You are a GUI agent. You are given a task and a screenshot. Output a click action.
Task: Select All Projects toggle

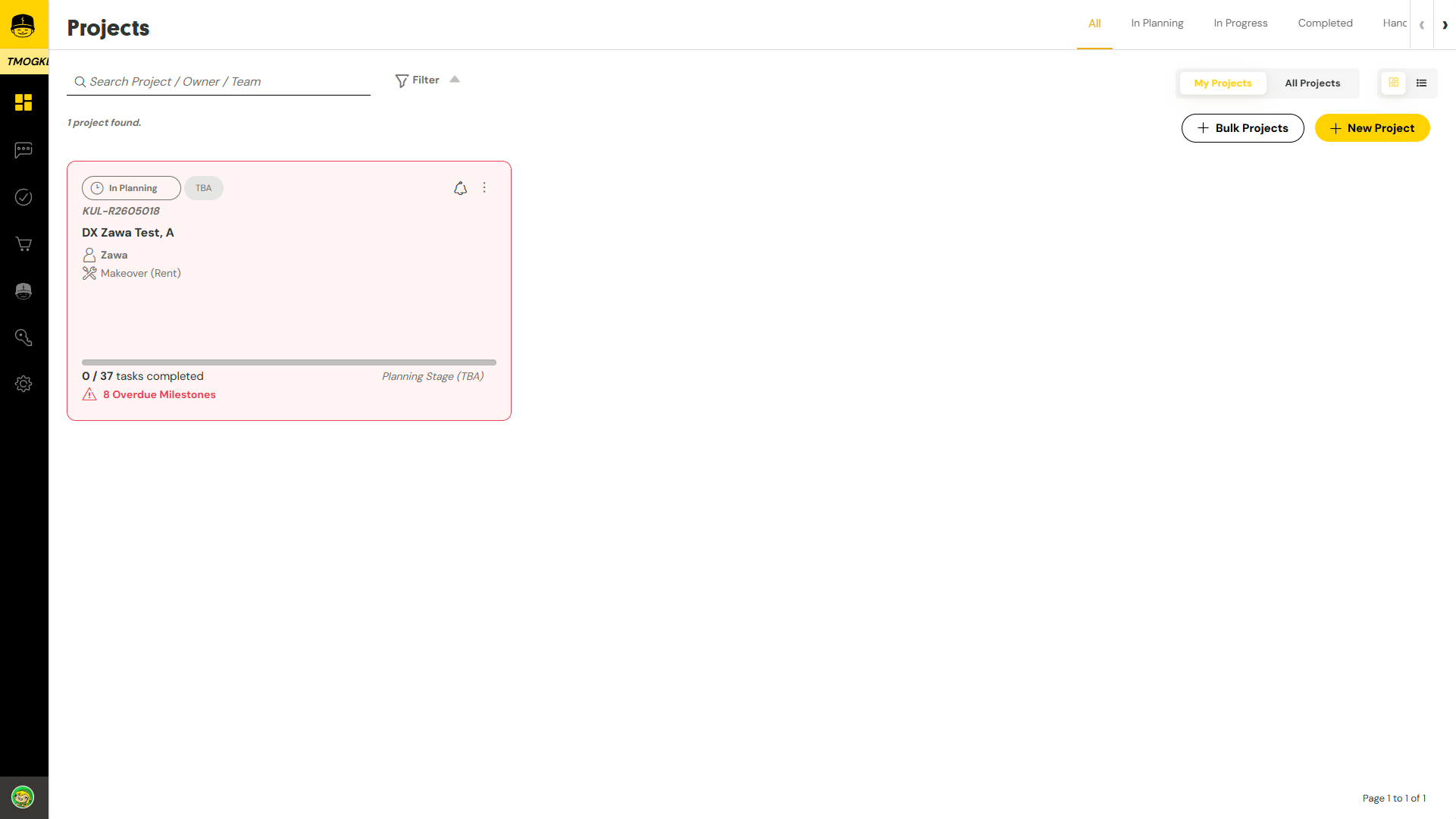click(x=1312, y=83)
